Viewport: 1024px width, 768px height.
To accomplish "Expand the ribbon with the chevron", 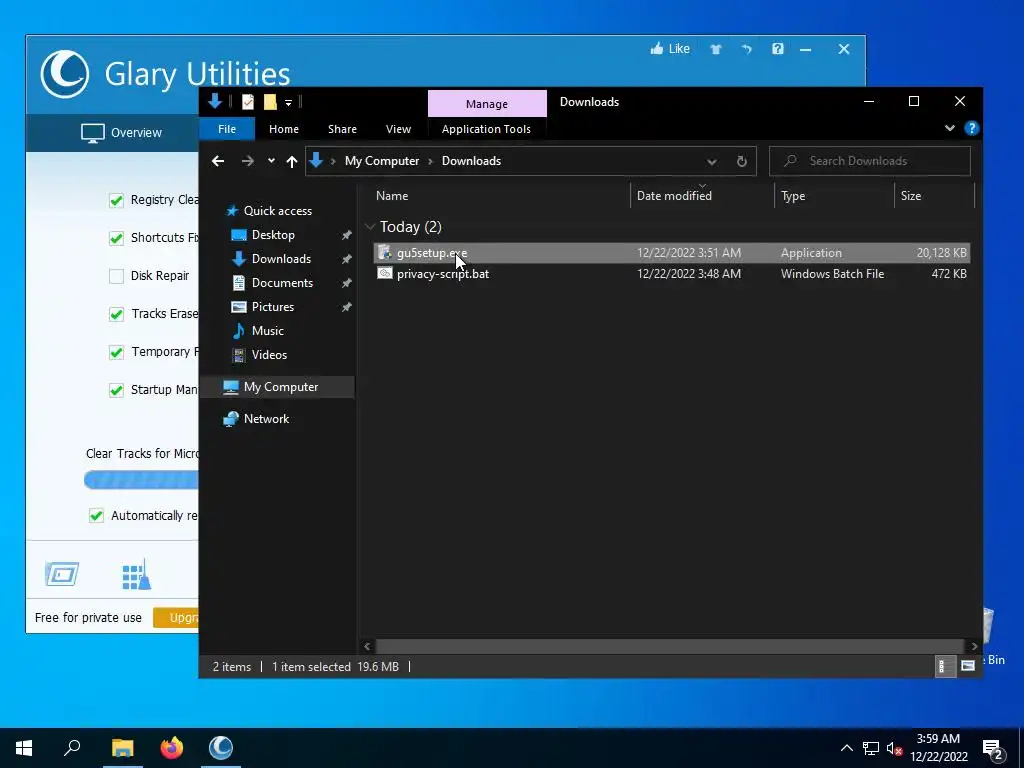I will 950,128.
